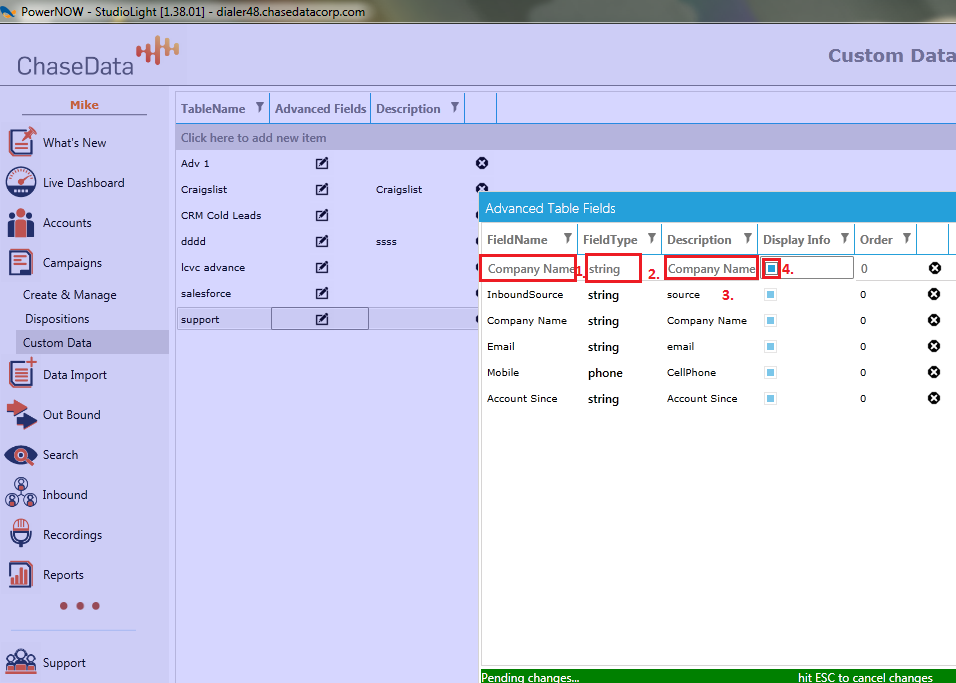Screen dimensions: 956x683
Task: Click the Description input containing Company Name
Action: click(x=710, y=269)
